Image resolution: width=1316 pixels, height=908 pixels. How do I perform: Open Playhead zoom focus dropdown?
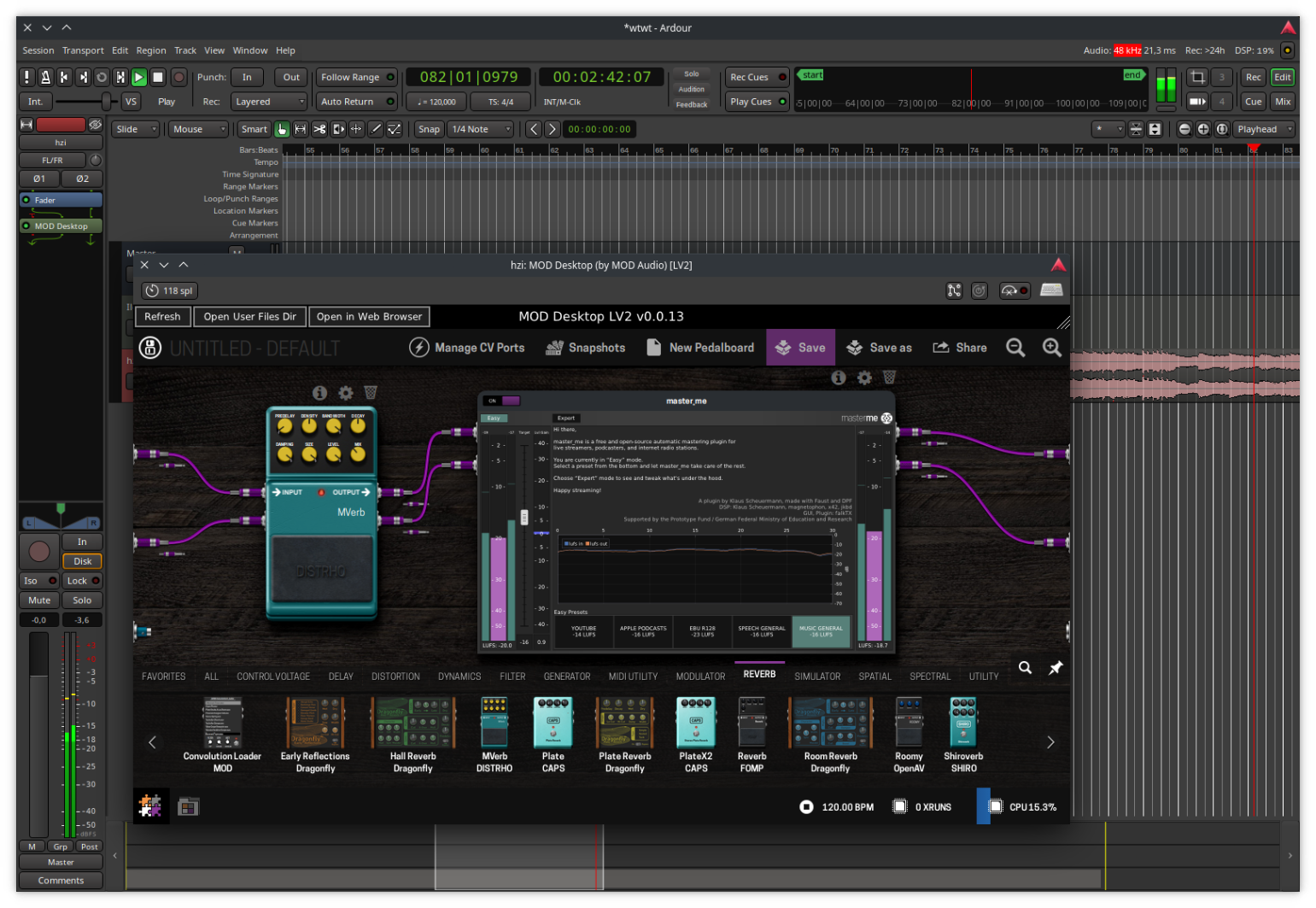[x=1264, y=129]
